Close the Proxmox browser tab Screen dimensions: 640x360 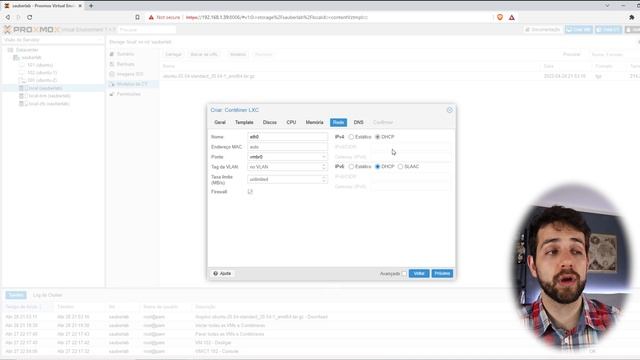[80, 6]
